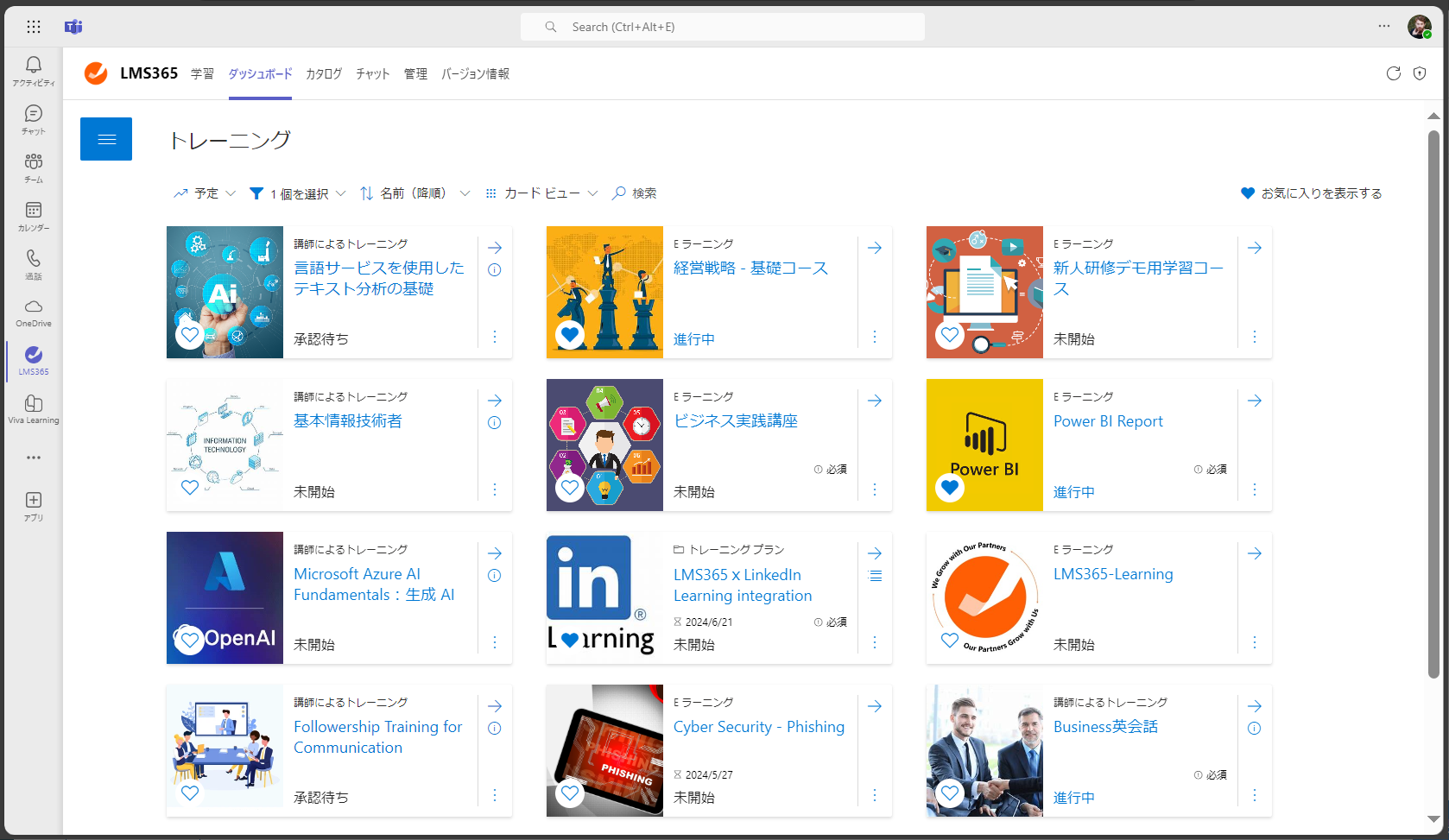The width and height of the screenshot is (1449, 840).
Task: Open info icon for Business英会話 card
Action: tap(1255, 728)
